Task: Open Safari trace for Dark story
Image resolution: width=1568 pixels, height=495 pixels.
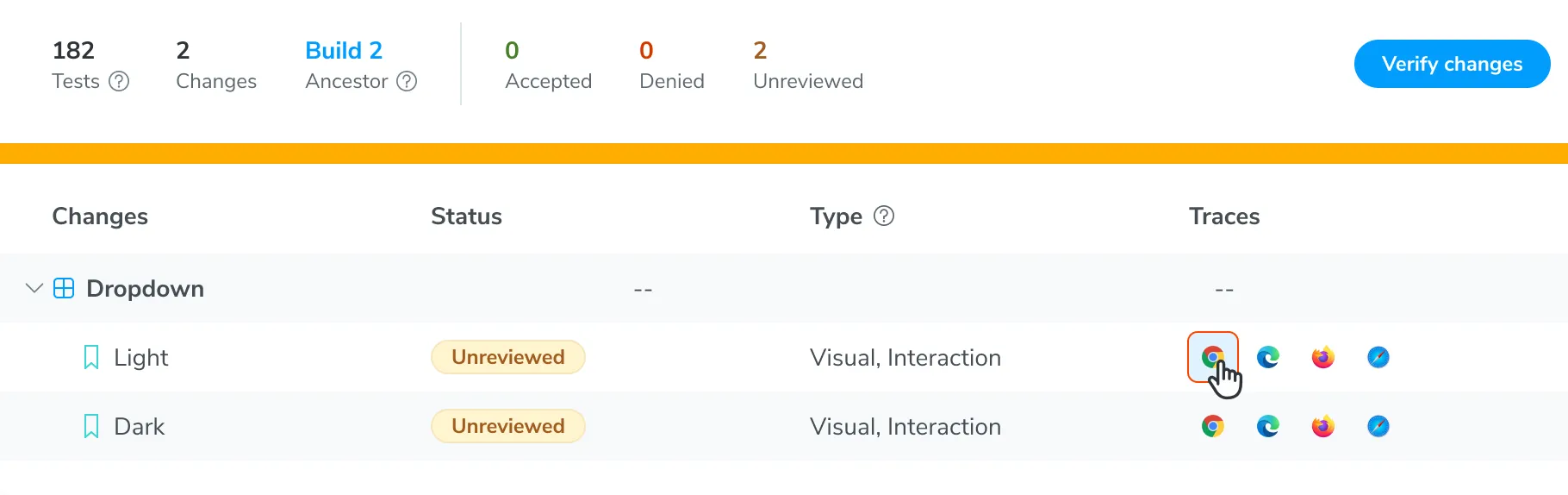Action: tap(1378, 426)
